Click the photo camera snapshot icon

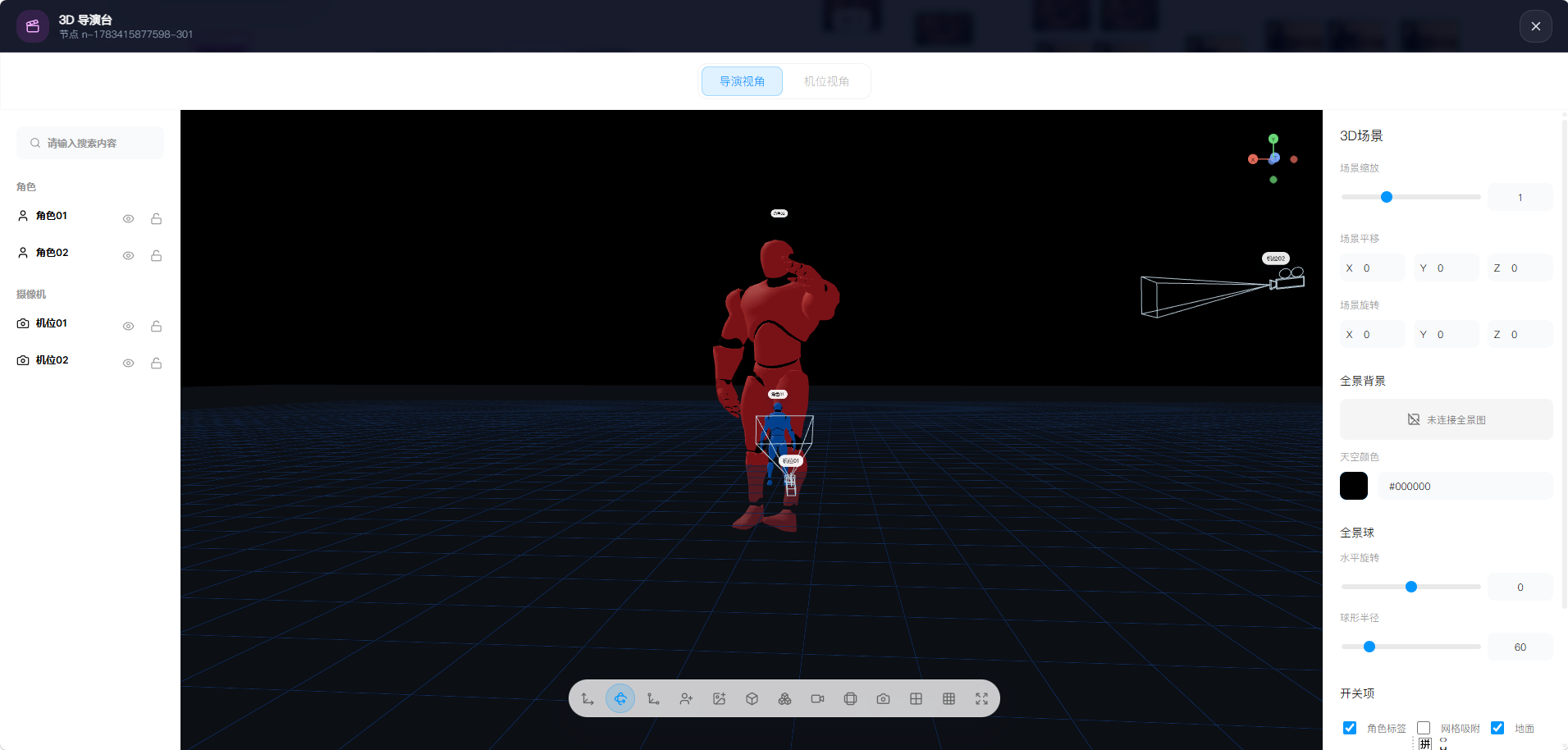[x=883, y=699]
